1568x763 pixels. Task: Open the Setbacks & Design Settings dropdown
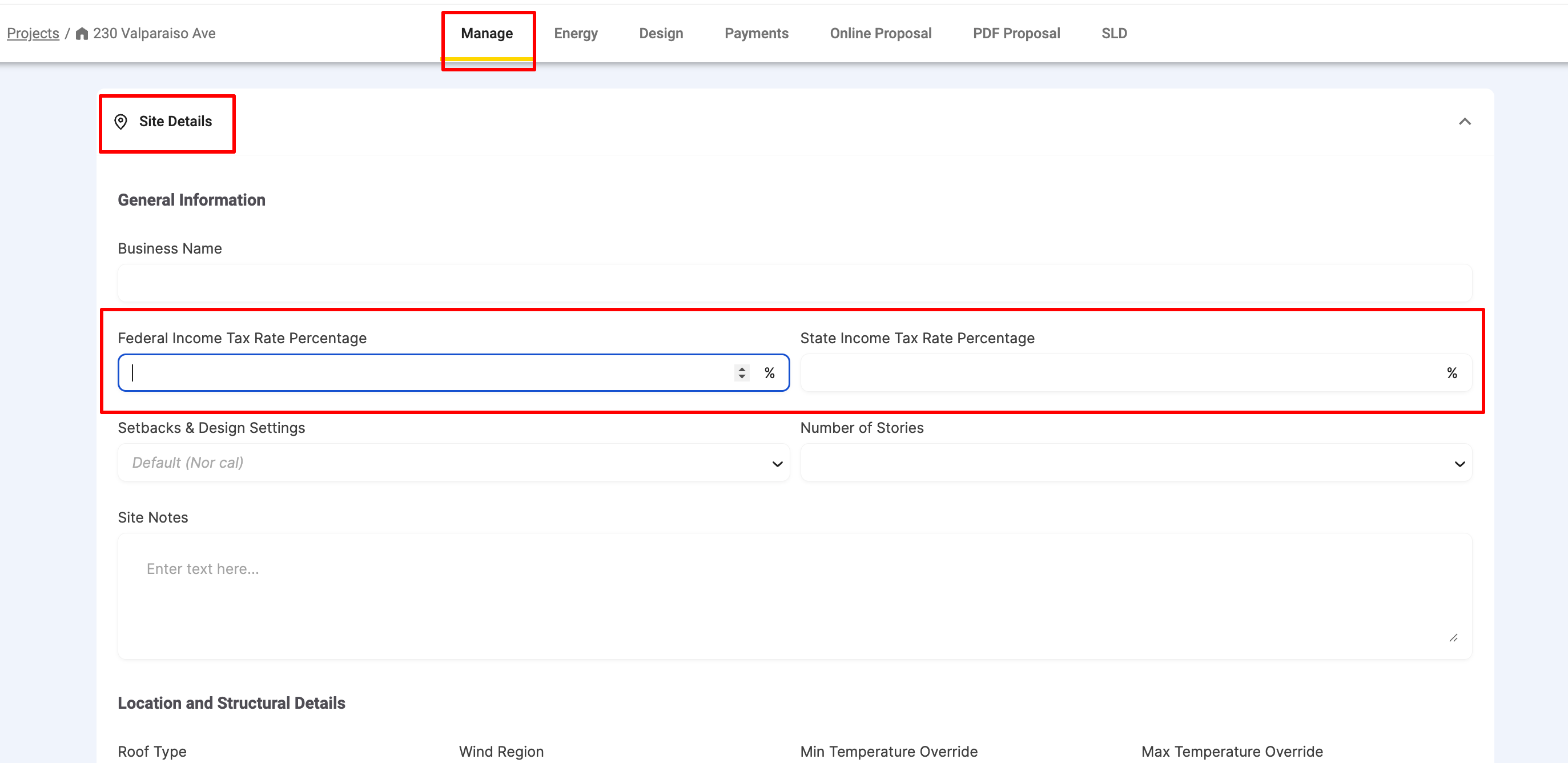pyautogui.click(x=453, y=463)
